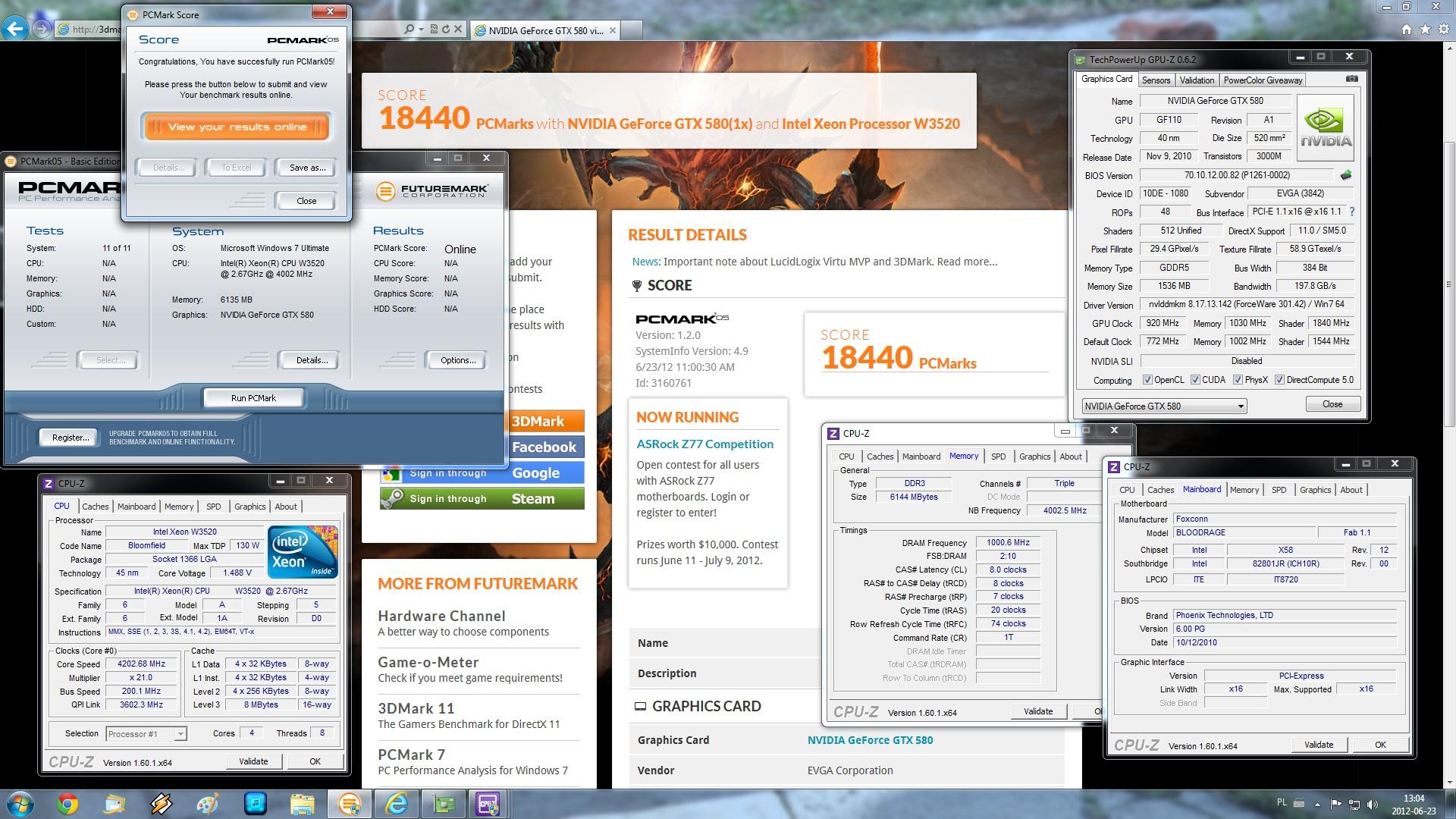Click Save as in PCMark Score dialog
Image resolution: width=1456 pixels, height=819 pixels.
[307, 168]
